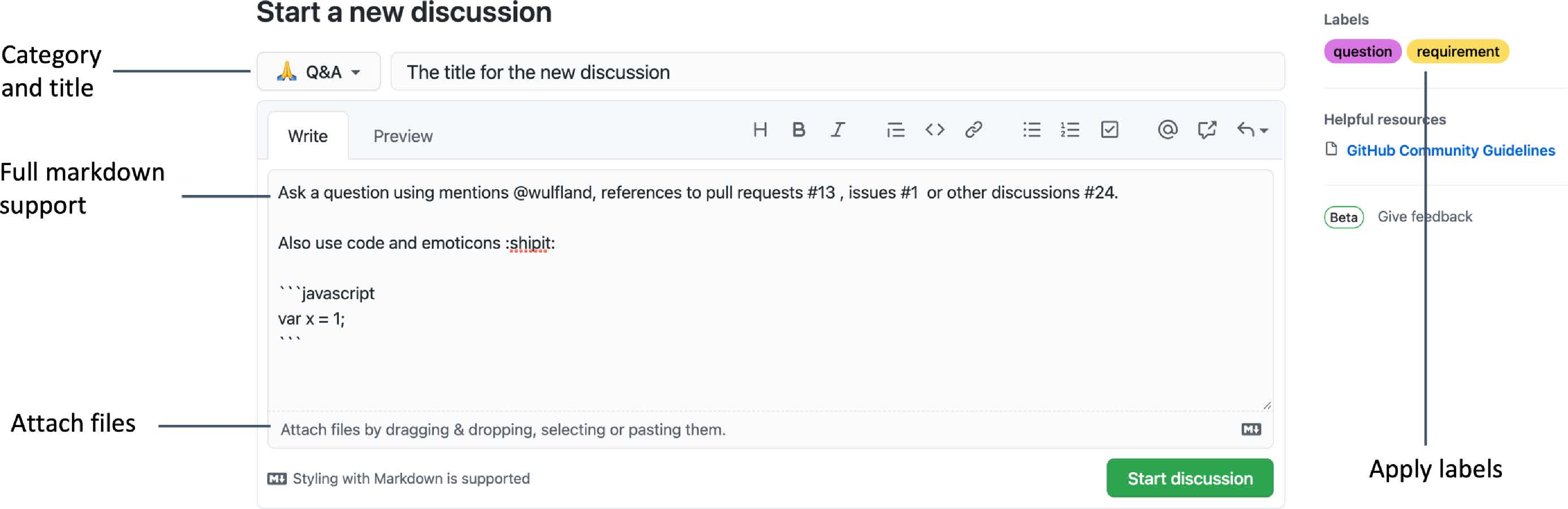Click the Start discussion button
Image resolution: width=1568 pixels, height=509 pixels.
[x=1189, y=479]
